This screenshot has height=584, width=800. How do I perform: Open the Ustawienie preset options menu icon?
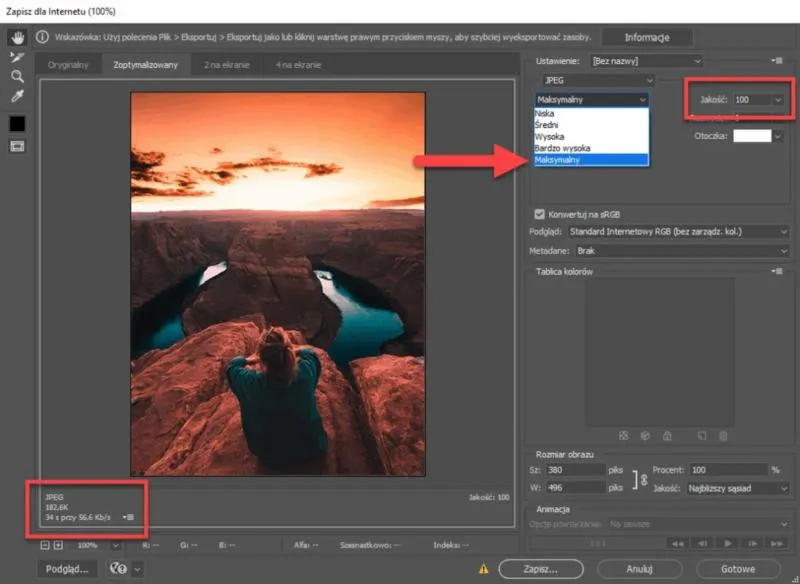[777, 61]
